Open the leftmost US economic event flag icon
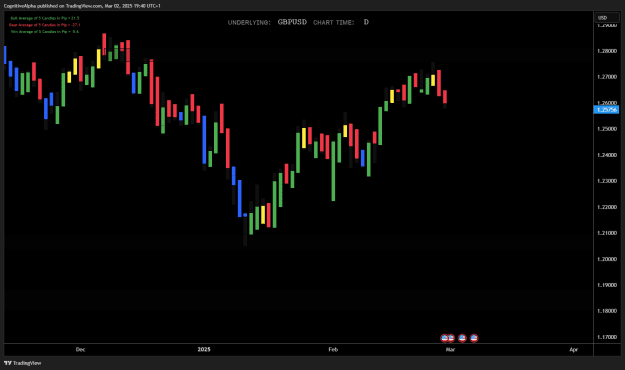Screen dimensions: 625x370 click(444, 338)
